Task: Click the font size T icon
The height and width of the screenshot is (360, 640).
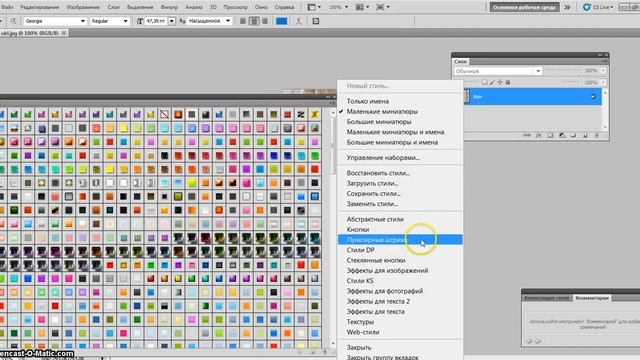Action: tap(140, 21)
